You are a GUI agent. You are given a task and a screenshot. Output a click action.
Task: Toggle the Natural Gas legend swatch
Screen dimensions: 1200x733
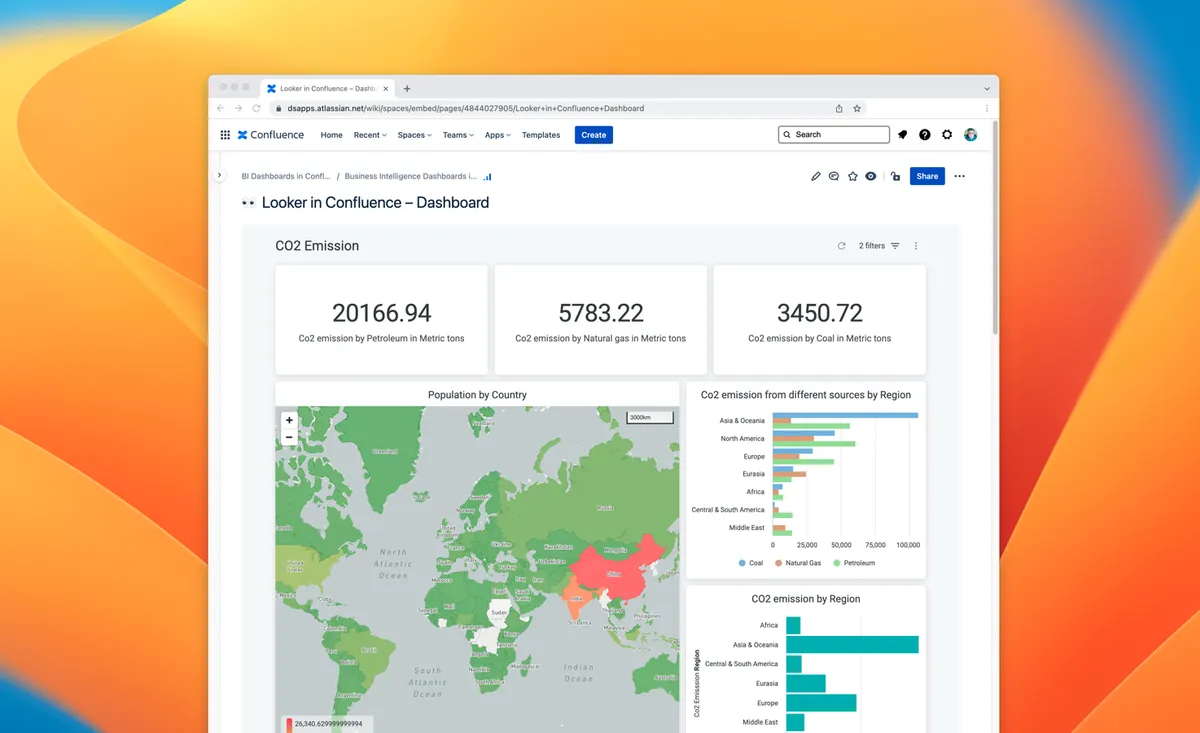point(778,563)
